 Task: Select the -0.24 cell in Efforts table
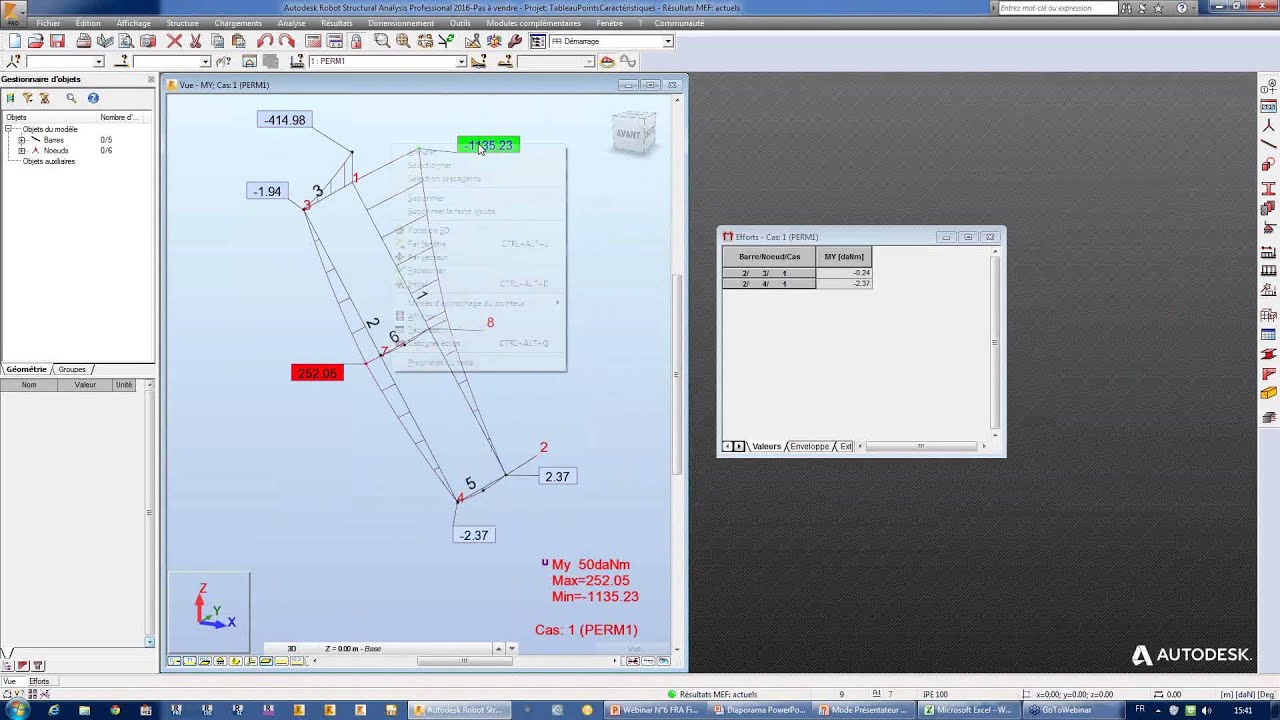pos(844,273)
